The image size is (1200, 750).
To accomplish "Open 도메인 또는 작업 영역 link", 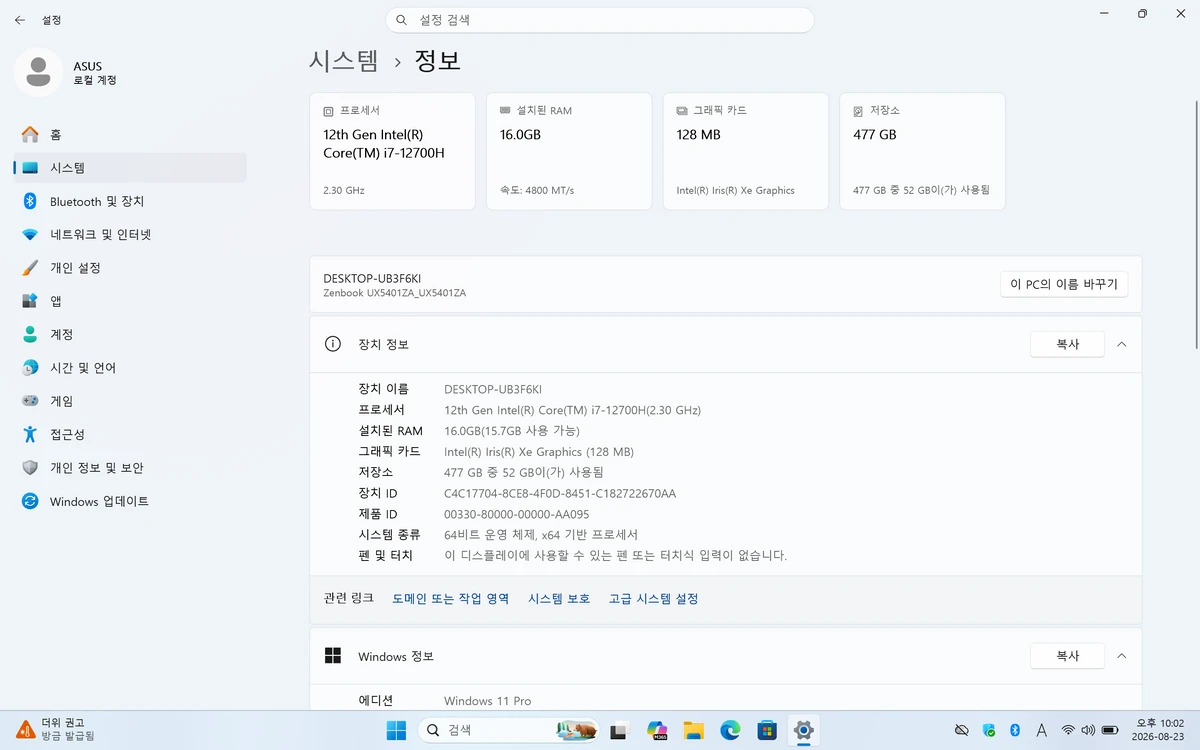I will point(451,599).
